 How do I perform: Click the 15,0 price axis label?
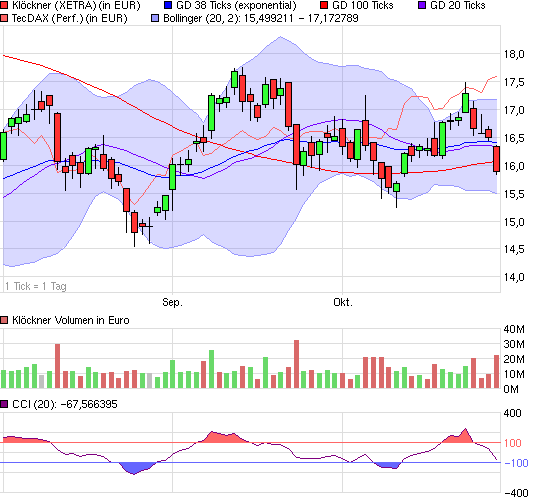(514, 222)
